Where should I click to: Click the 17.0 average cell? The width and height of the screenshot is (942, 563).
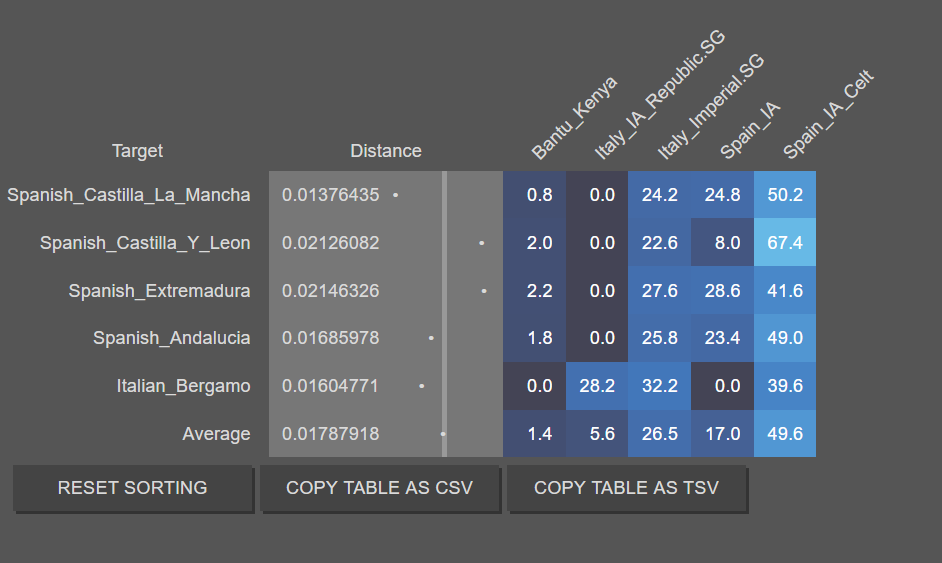tap(722, 434)
